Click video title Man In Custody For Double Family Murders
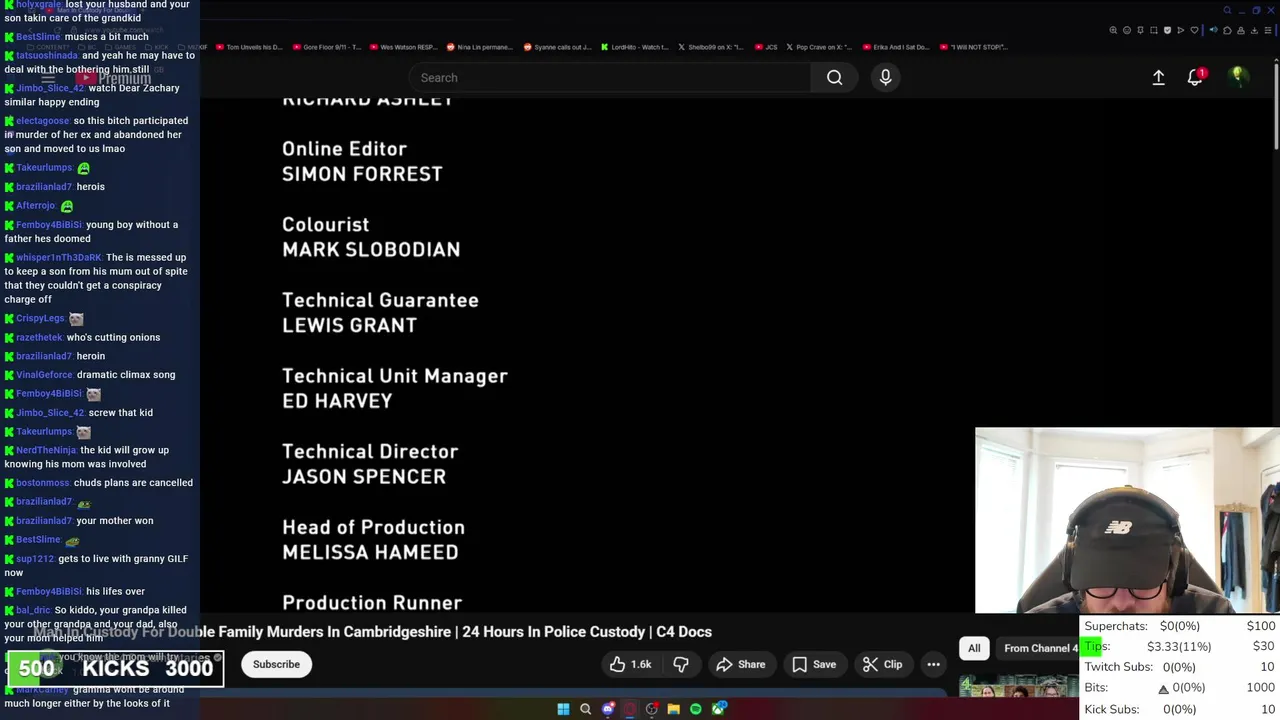This screenshot has height=720, width=1280. pos(373,632)
